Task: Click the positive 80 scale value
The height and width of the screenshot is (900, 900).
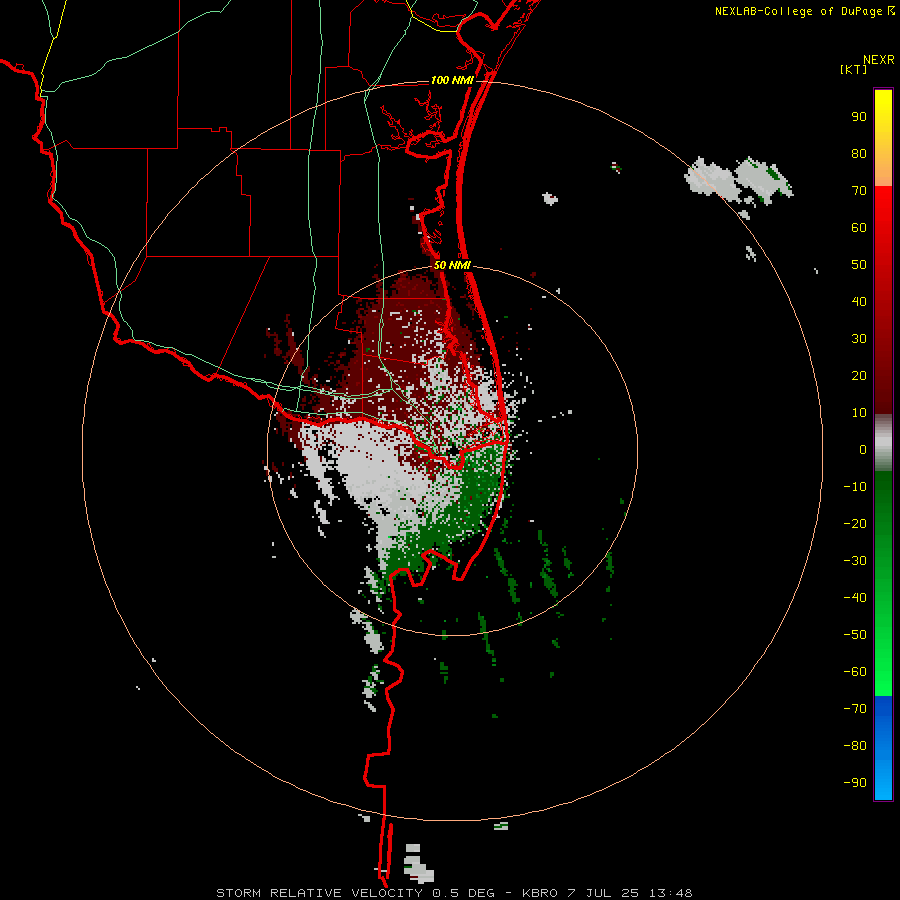Action: [859, 153]
